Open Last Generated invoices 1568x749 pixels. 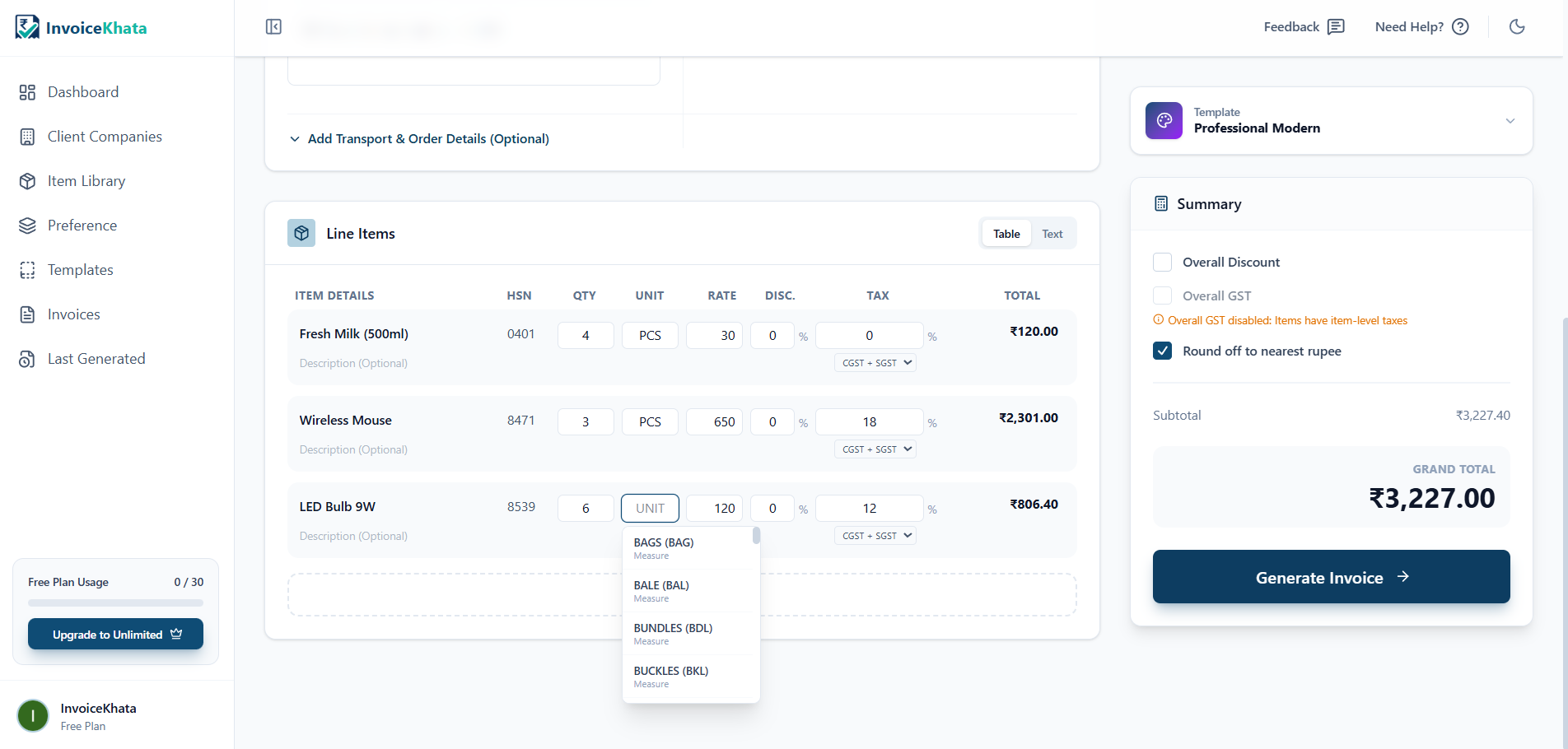pyautogui.click(x=96, y=358)
